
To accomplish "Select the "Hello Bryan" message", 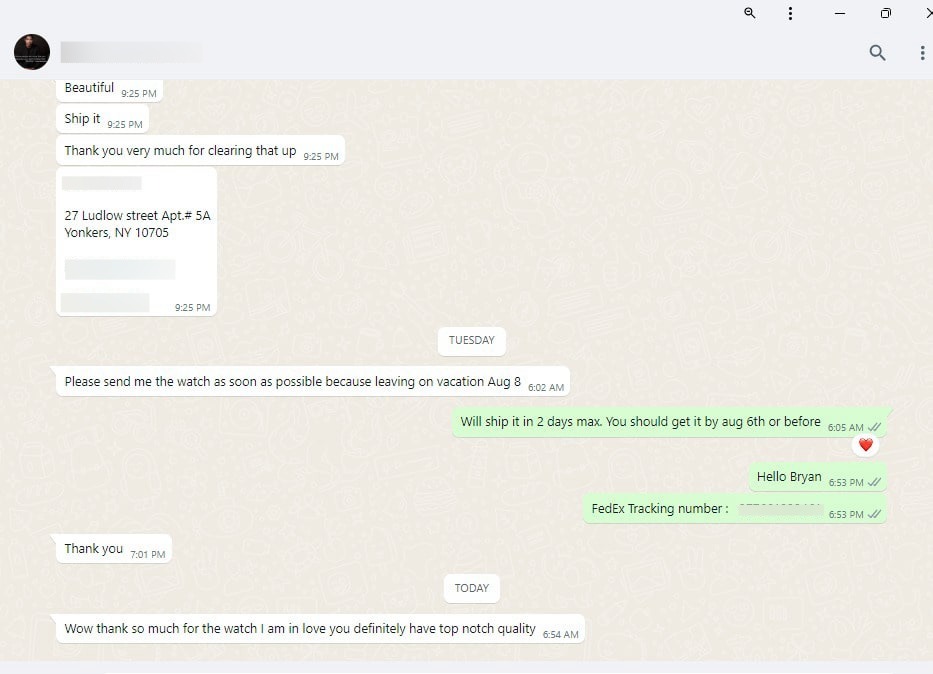I will (789, 477).
